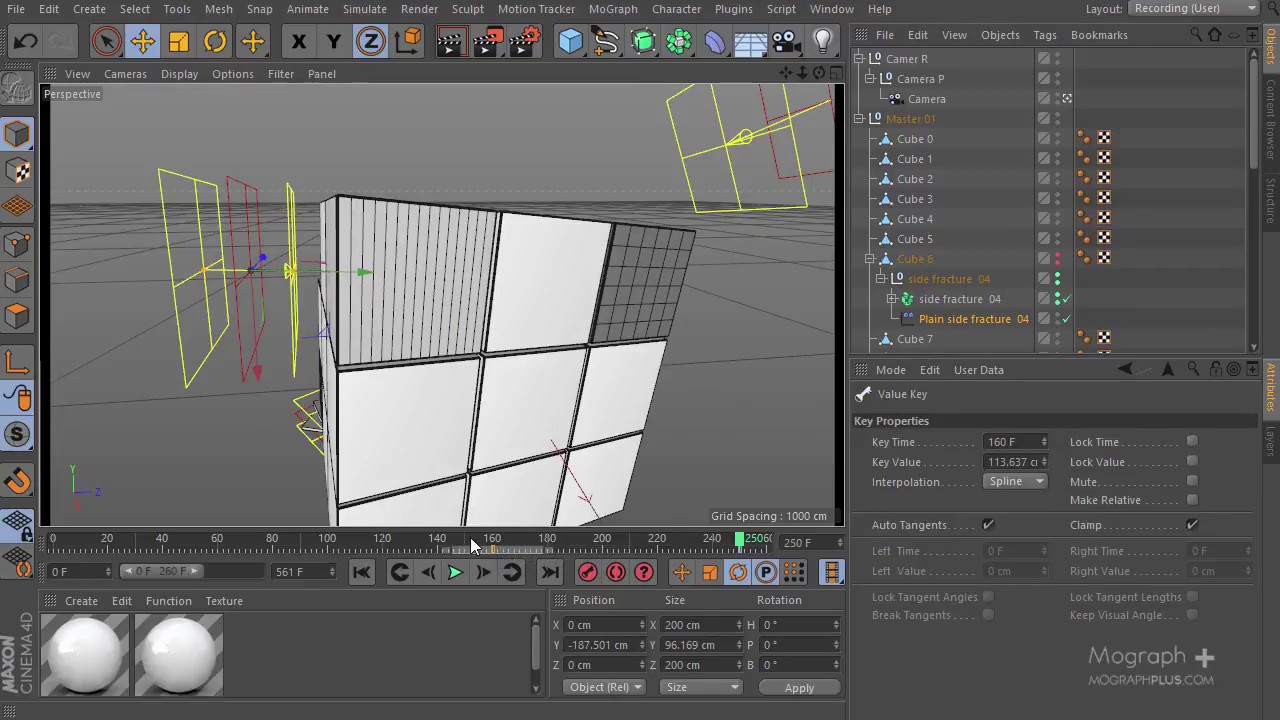
Task: Toggle the Autokeying button
Action: [616, 572]
